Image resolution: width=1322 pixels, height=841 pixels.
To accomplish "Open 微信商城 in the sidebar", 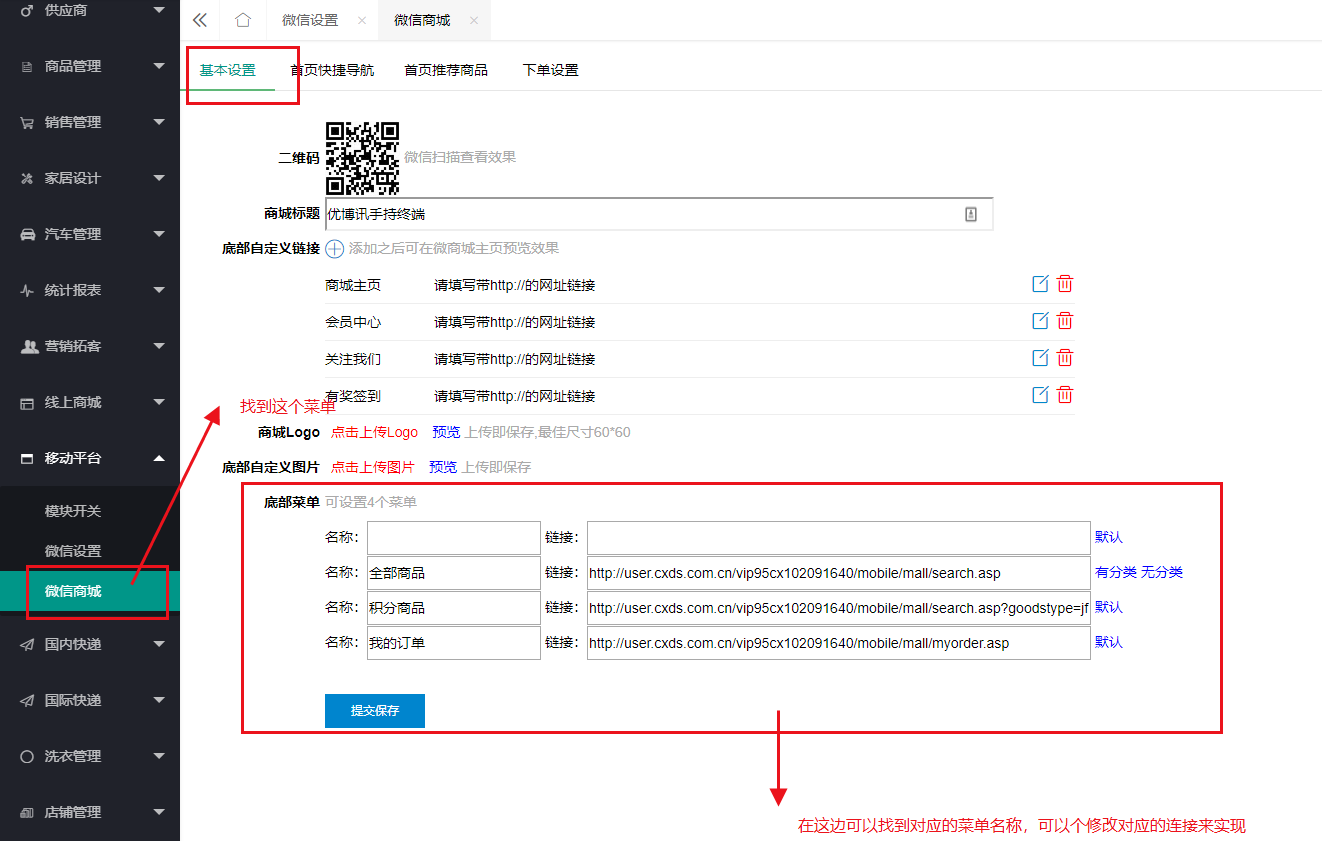I will click(73, 591).
